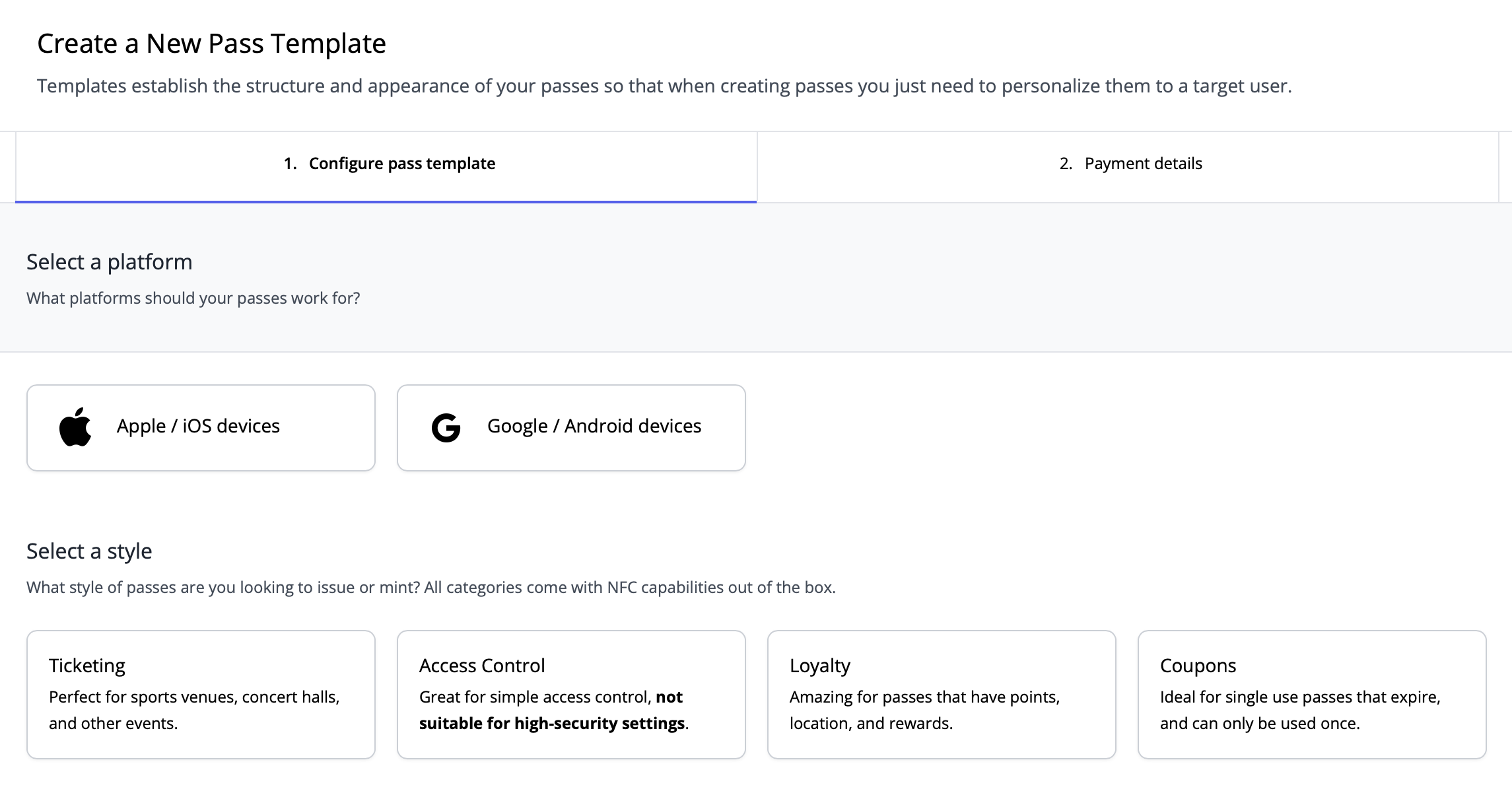Select Apple / iOS devices platform label
Viewport: 1512px width, 799px height.
pyautogui.click(x=198, y=426)
